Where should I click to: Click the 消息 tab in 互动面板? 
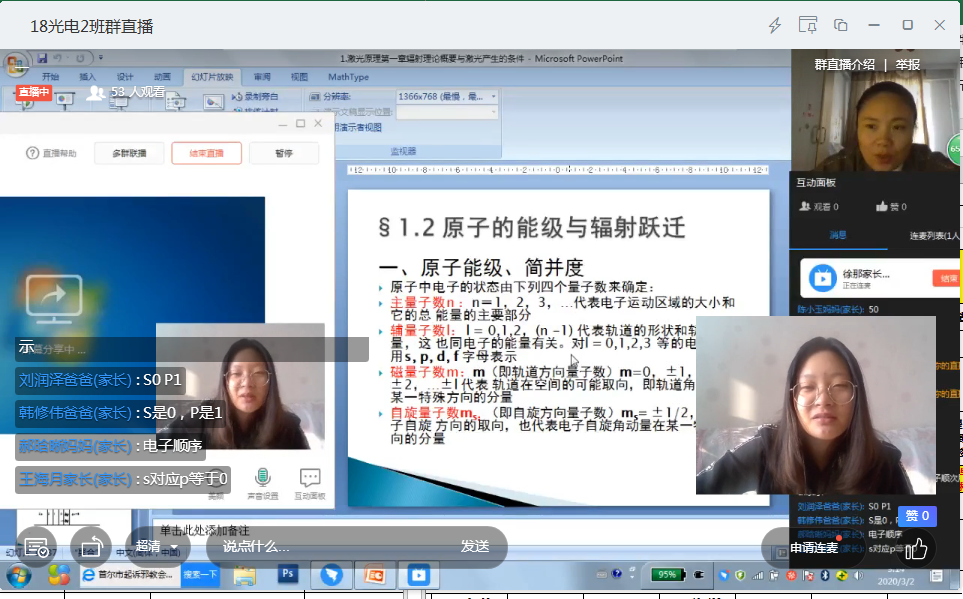[x=838, y=235]
